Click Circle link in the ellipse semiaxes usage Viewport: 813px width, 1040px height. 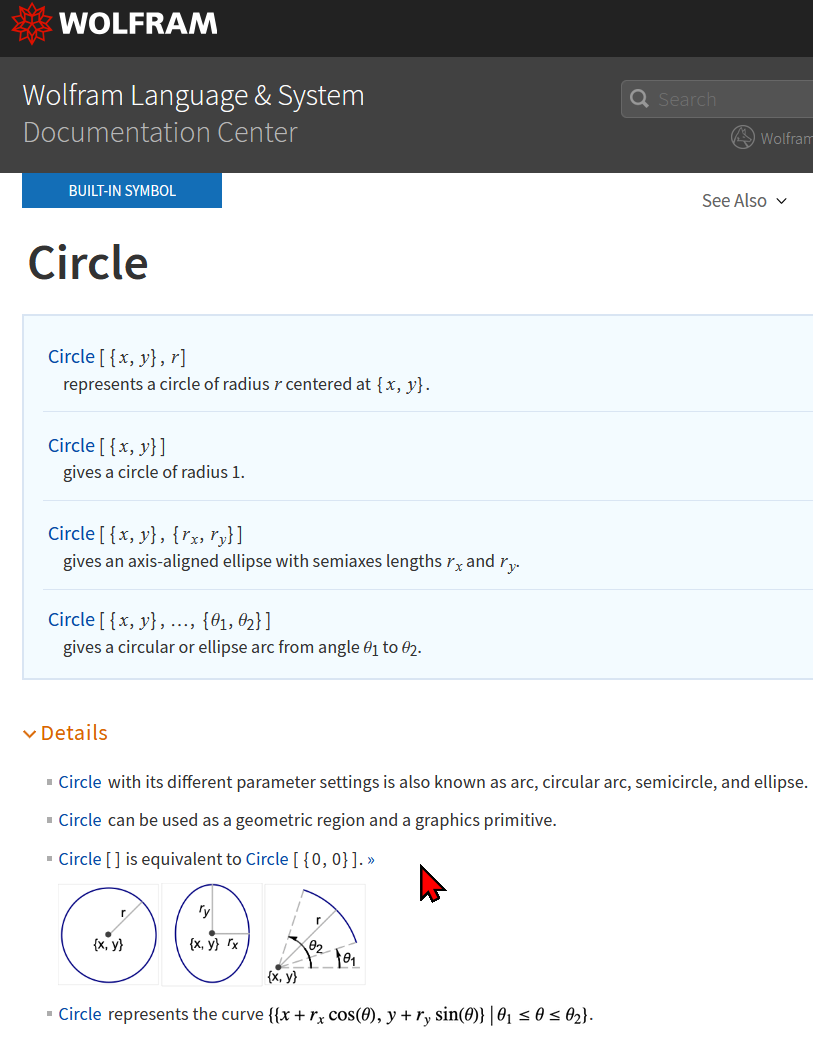coord(72,534)
